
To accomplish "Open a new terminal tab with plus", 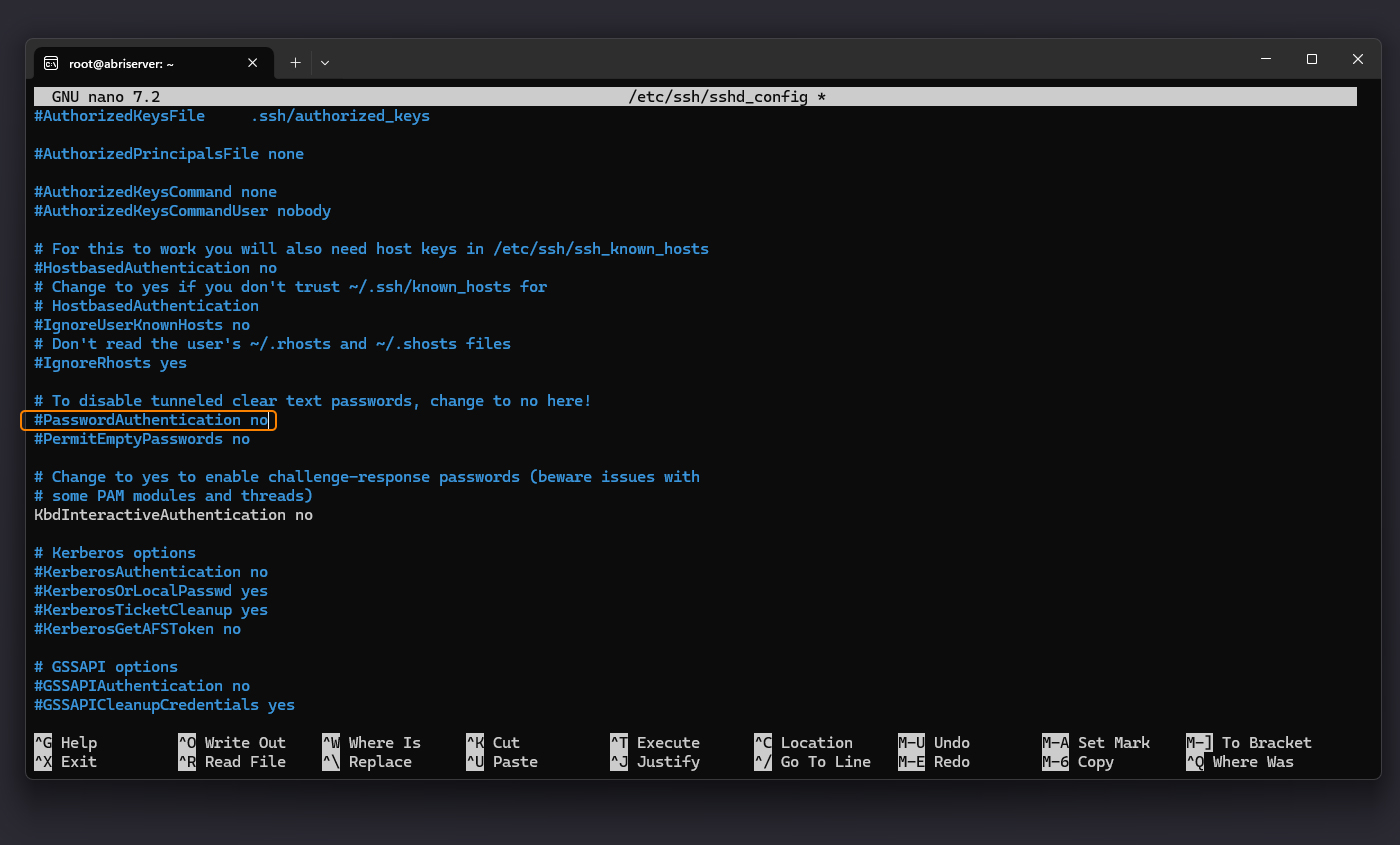I will 295,62.
